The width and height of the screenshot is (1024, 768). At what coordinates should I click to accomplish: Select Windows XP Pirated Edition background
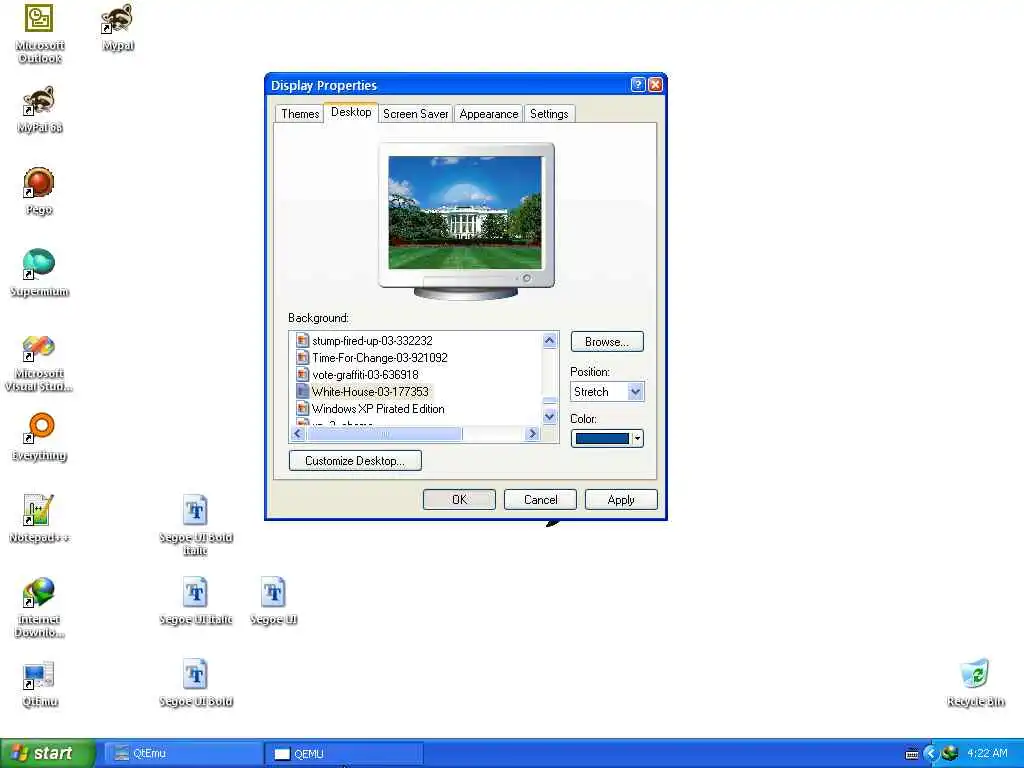pos(370,409)
